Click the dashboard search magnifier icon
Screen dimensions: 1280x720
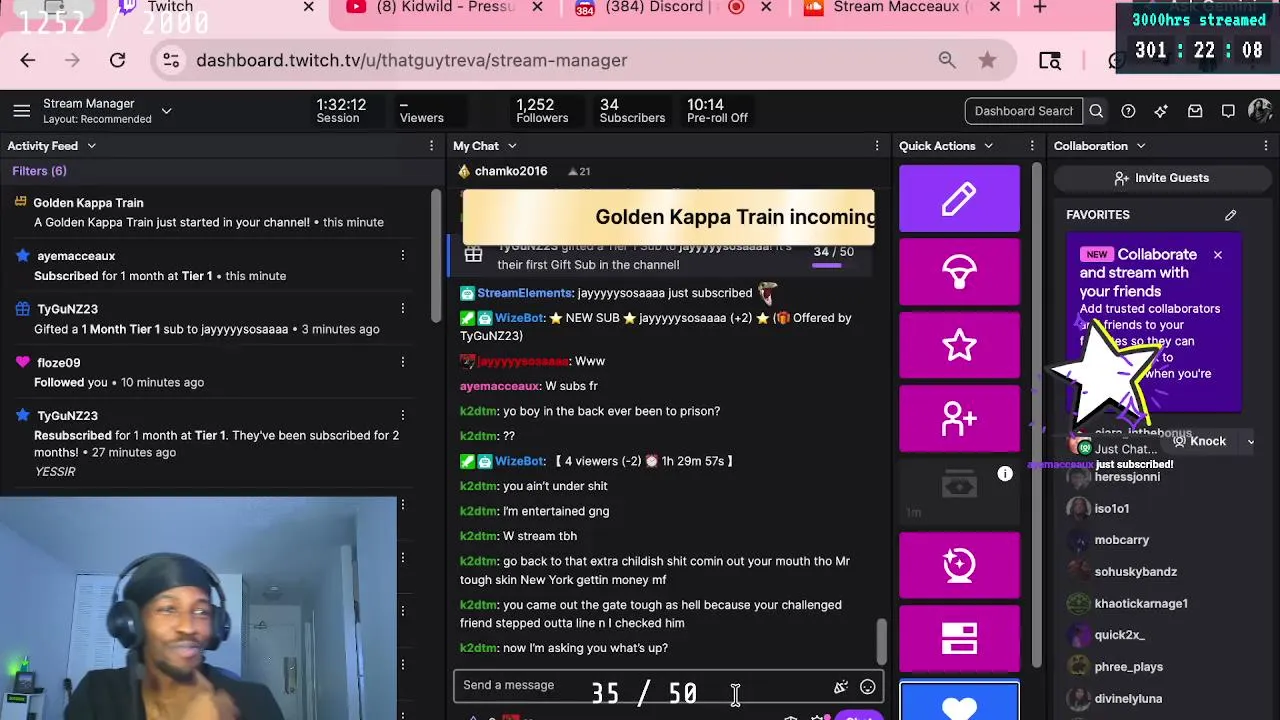[1096, 111]
